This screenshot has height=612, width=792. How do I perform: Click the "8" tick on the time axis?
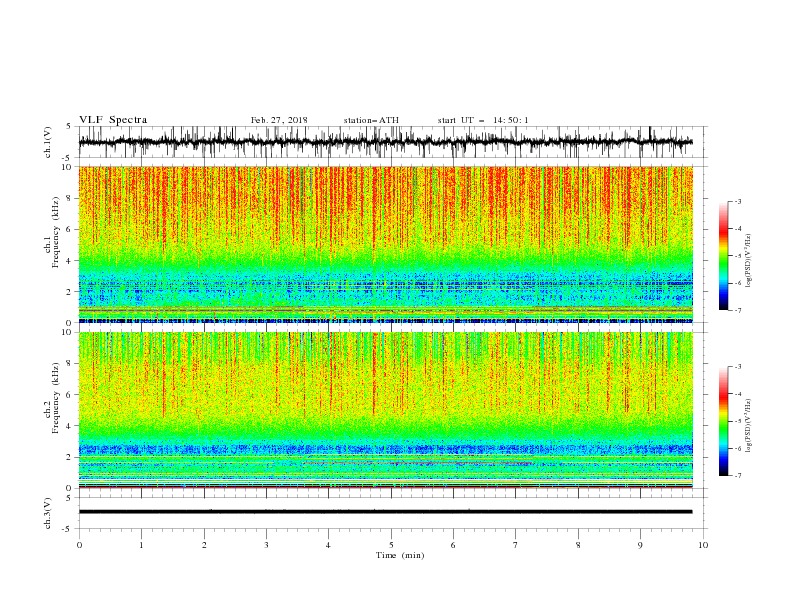tap(578, 545)
